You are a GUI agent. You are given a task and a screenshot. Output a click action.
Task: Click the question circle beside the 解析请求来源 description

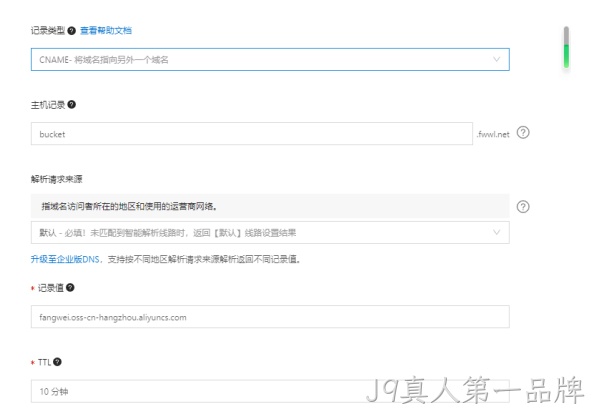point(523,207)
